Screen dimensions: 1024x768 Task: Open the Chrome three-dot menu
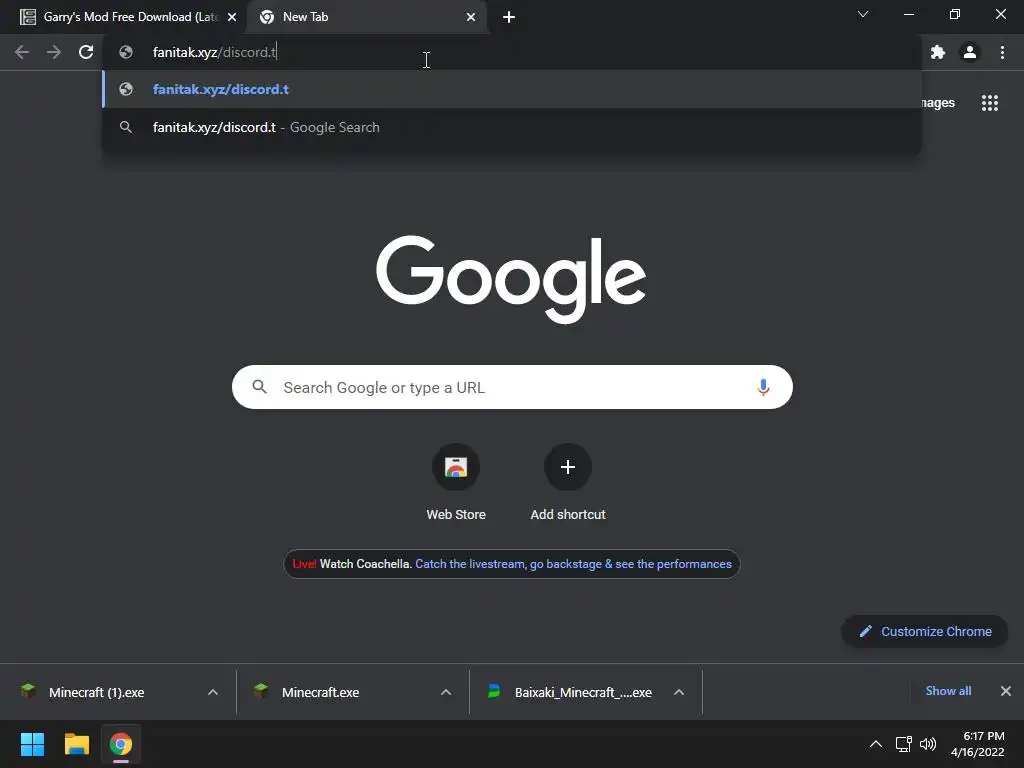1002,52
